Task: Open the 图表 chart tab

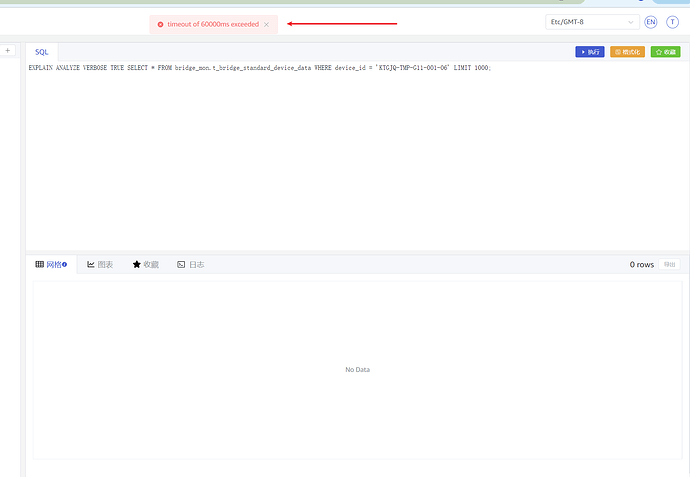Action: click(x=100, y=264)
